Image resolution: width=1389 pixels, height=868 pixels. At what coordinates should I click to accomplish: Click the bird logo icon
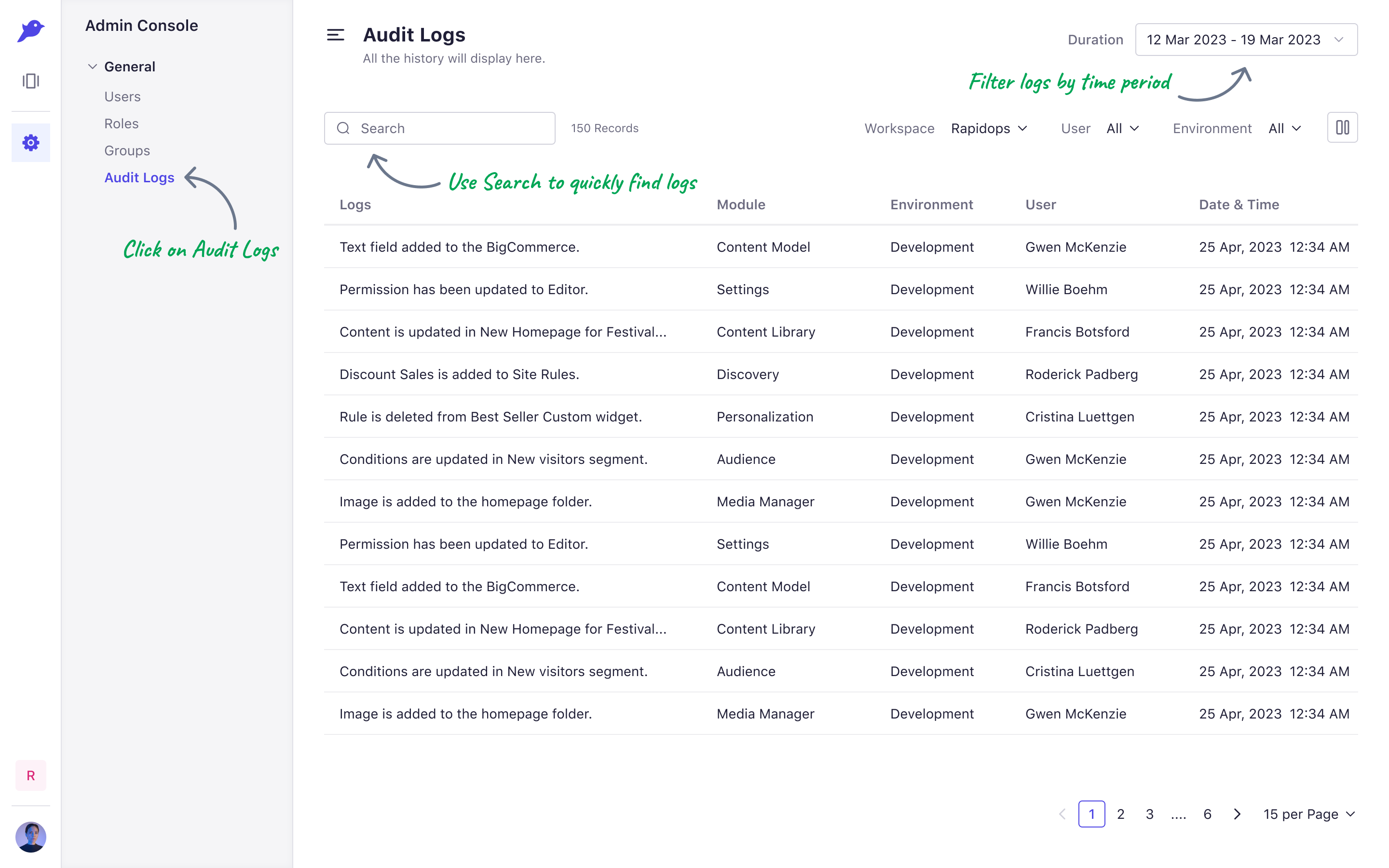coord(30,31)
